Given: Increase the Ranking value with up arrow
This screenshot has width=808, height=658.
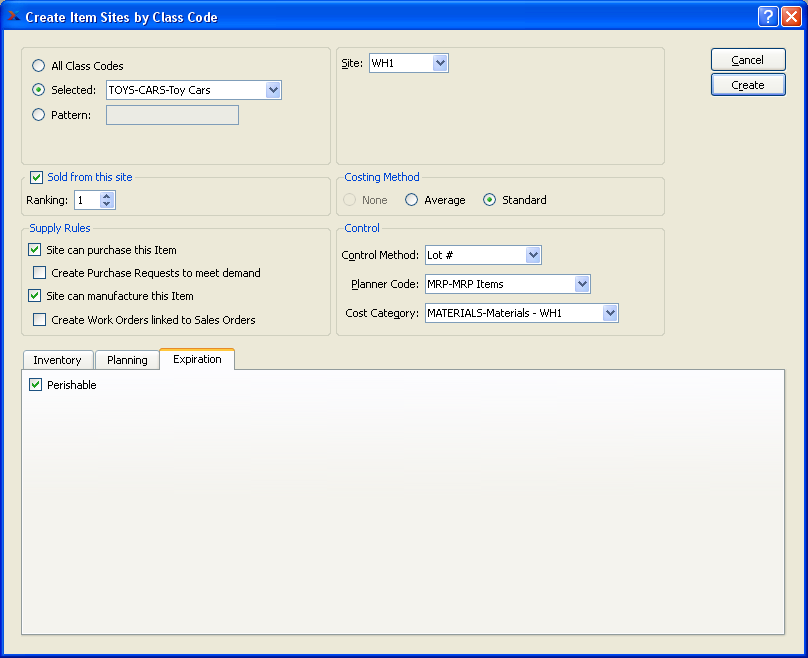Looking at the screenshot, I should (108, 196).
